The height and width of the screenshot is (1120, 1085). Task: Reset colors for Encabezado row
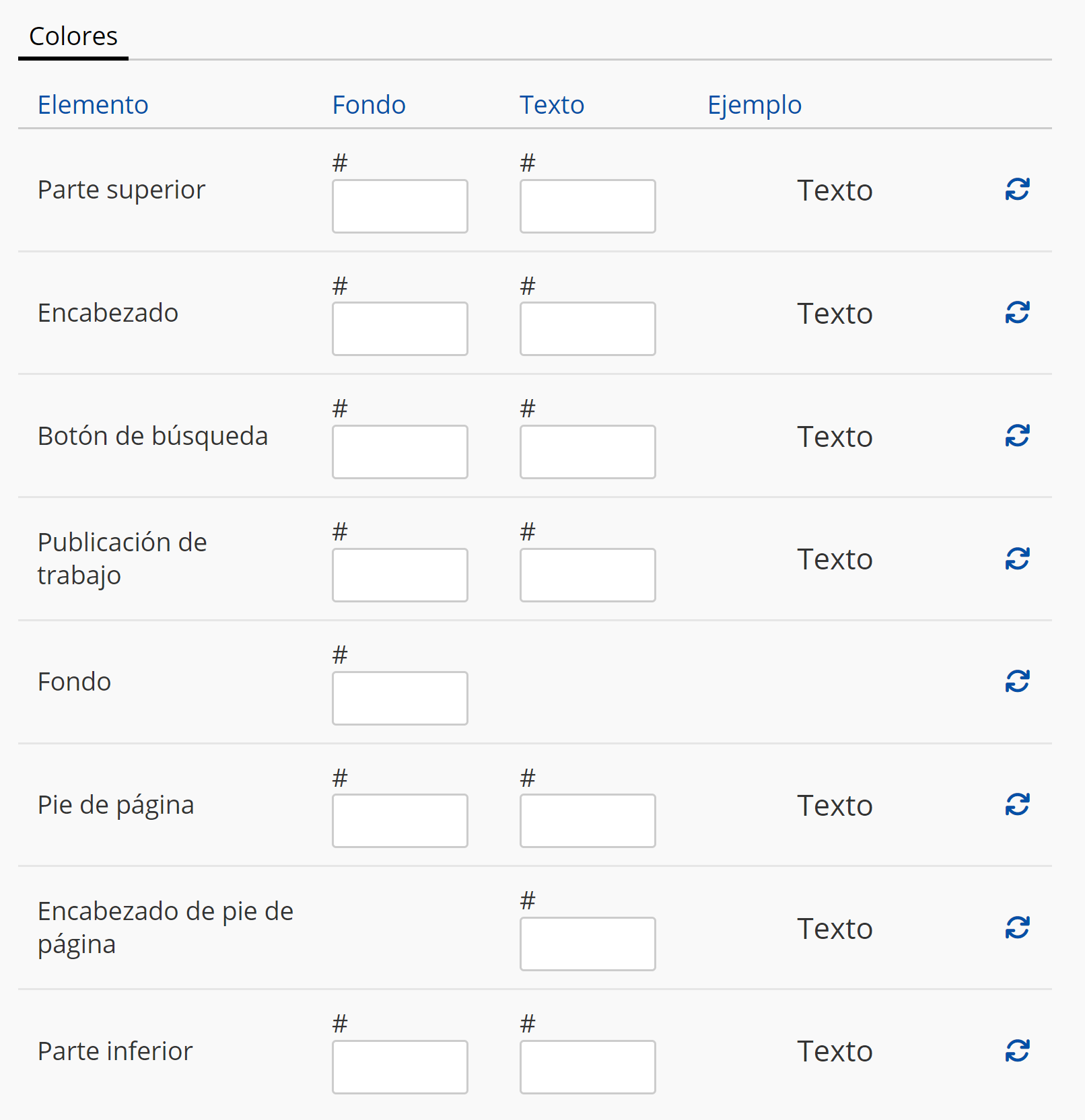pyautogui.click(x=1017, y=312)
